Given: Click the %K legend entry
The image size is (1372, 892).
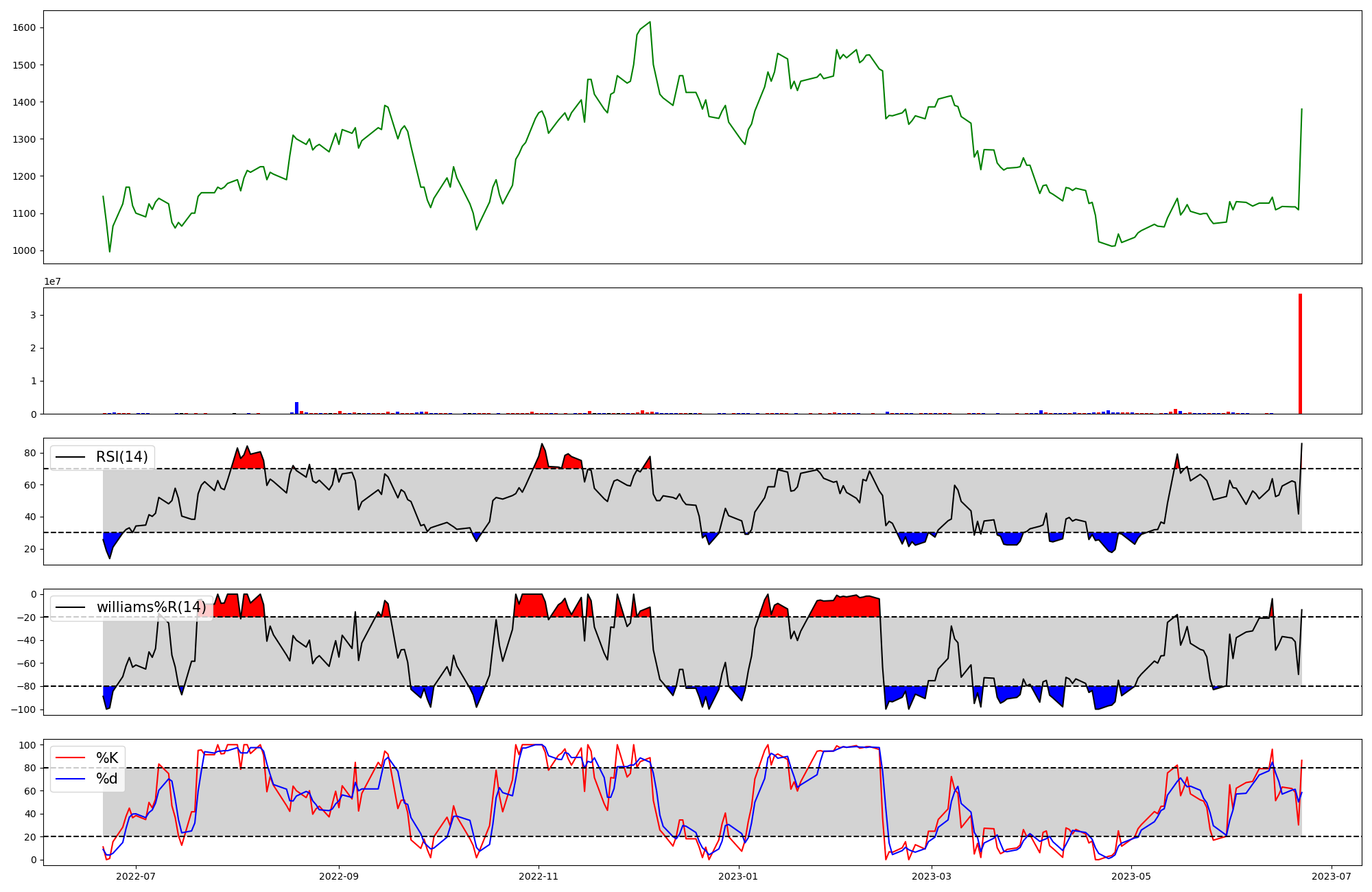Looking at the screenshot, I should coord(107,758).
